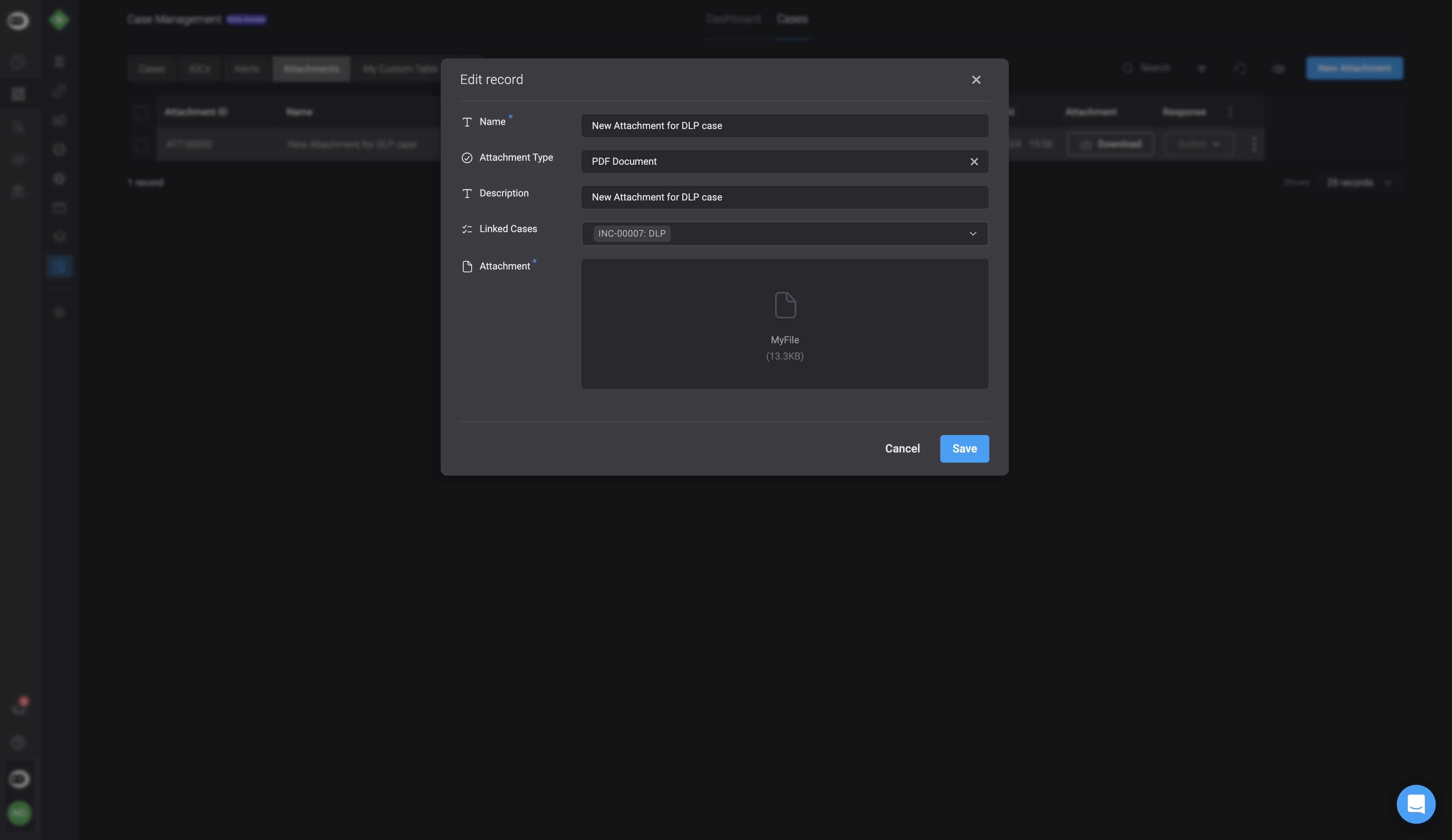Open the Dashboard tab

coord(733,19)
